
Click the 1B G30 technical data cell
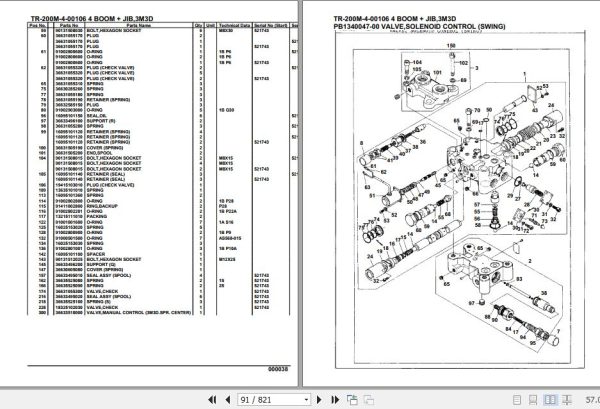coord(226,110)
